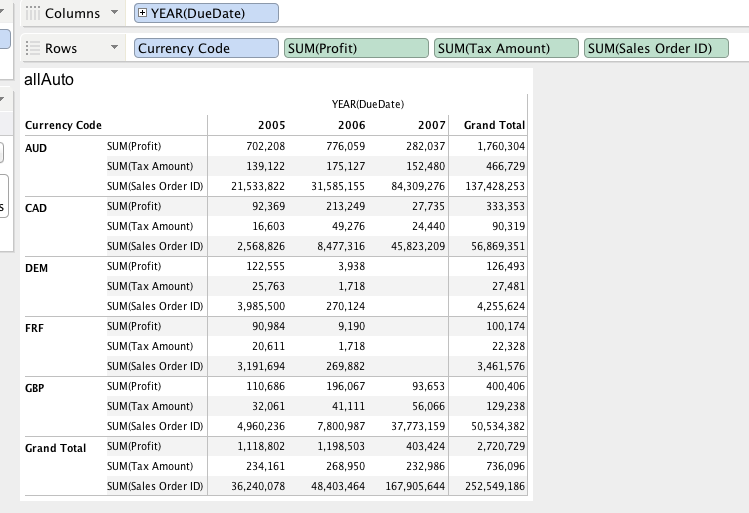Select the Currency Code pill in Rows
The image size is (749, 513).
tap(206, 48)
